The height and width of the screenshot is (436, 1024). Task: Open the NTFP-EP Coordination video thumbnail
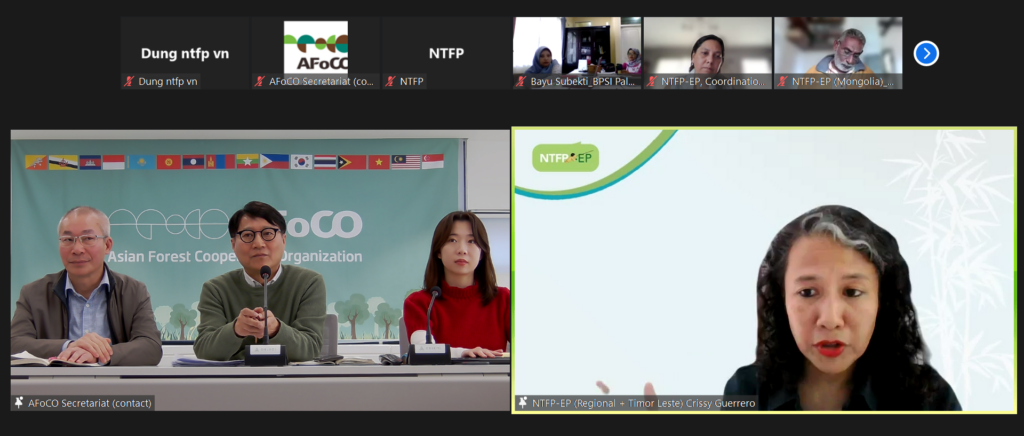coord(707,46)
